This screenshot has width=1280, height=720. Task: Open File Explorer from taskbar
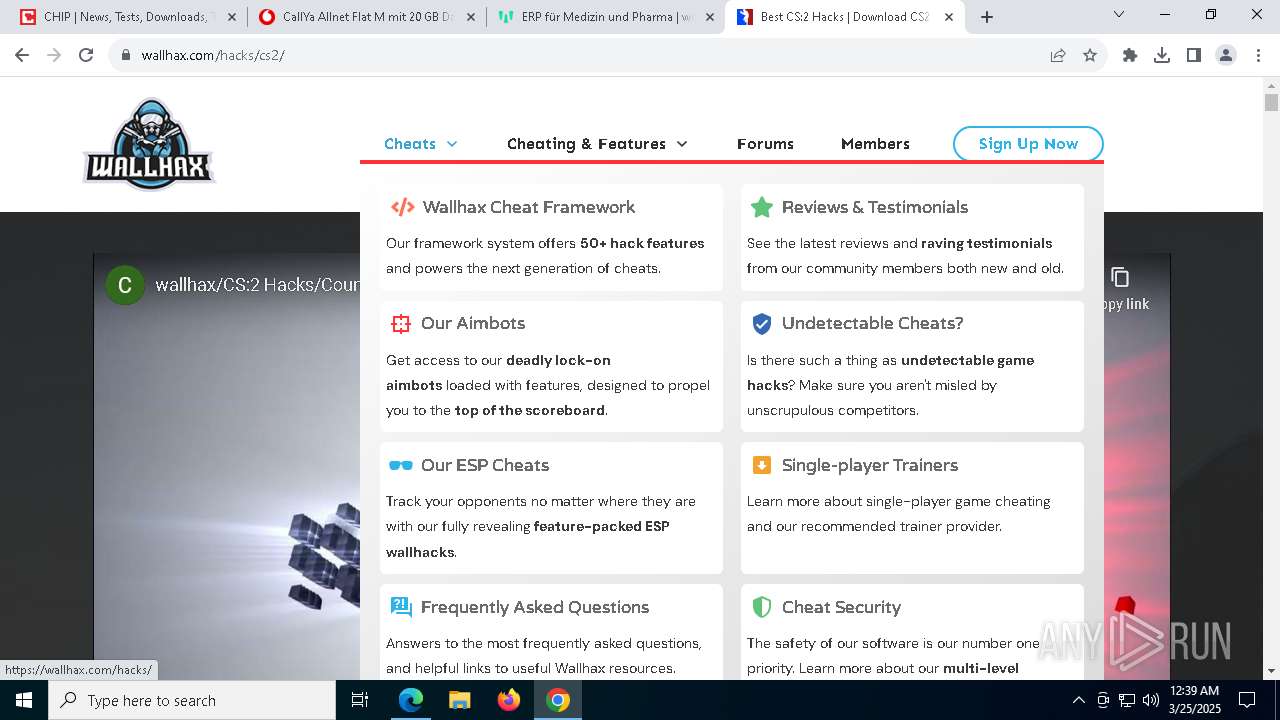460,700
